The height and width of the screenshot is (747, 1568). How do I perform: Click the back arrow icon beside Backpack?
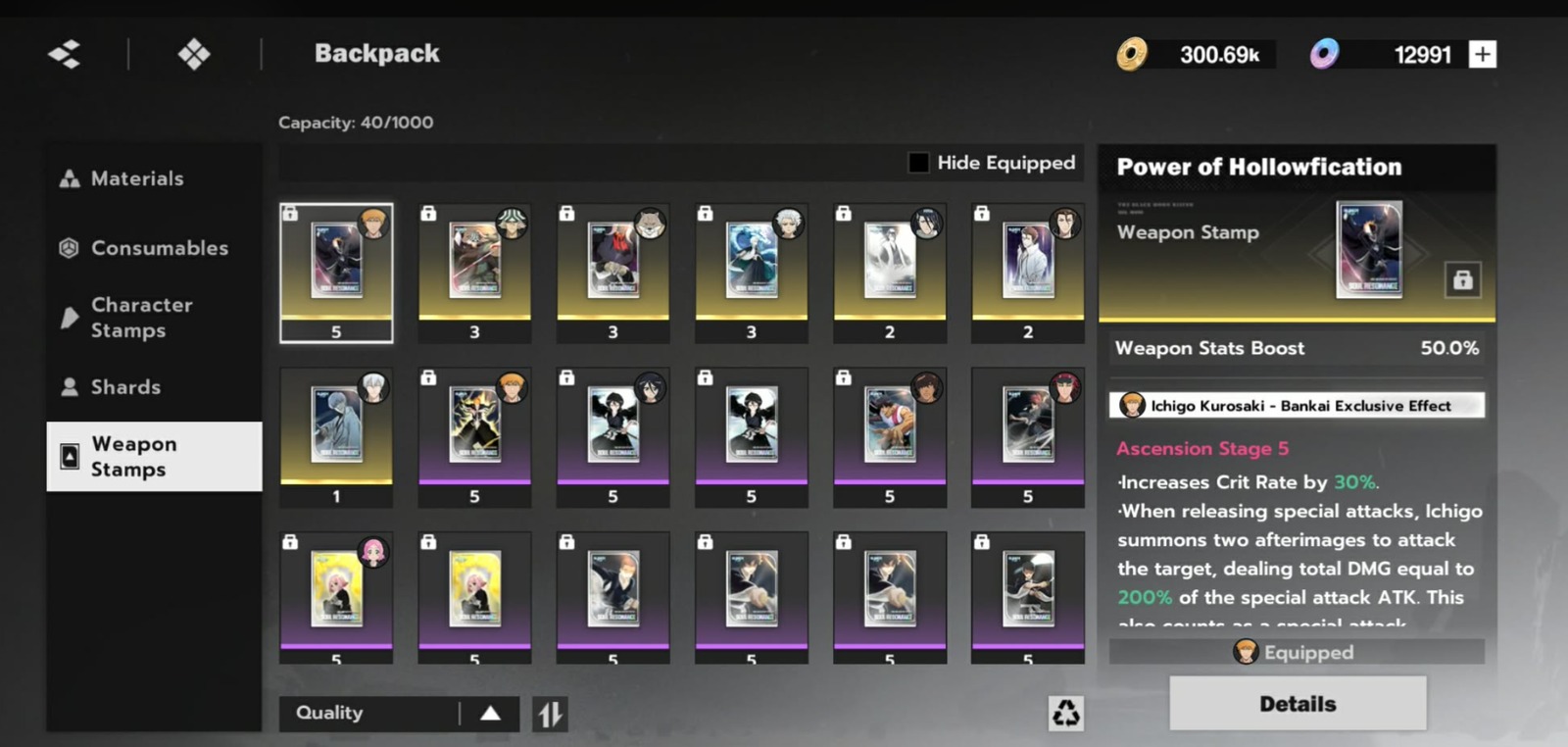click(x=65, y=54)
